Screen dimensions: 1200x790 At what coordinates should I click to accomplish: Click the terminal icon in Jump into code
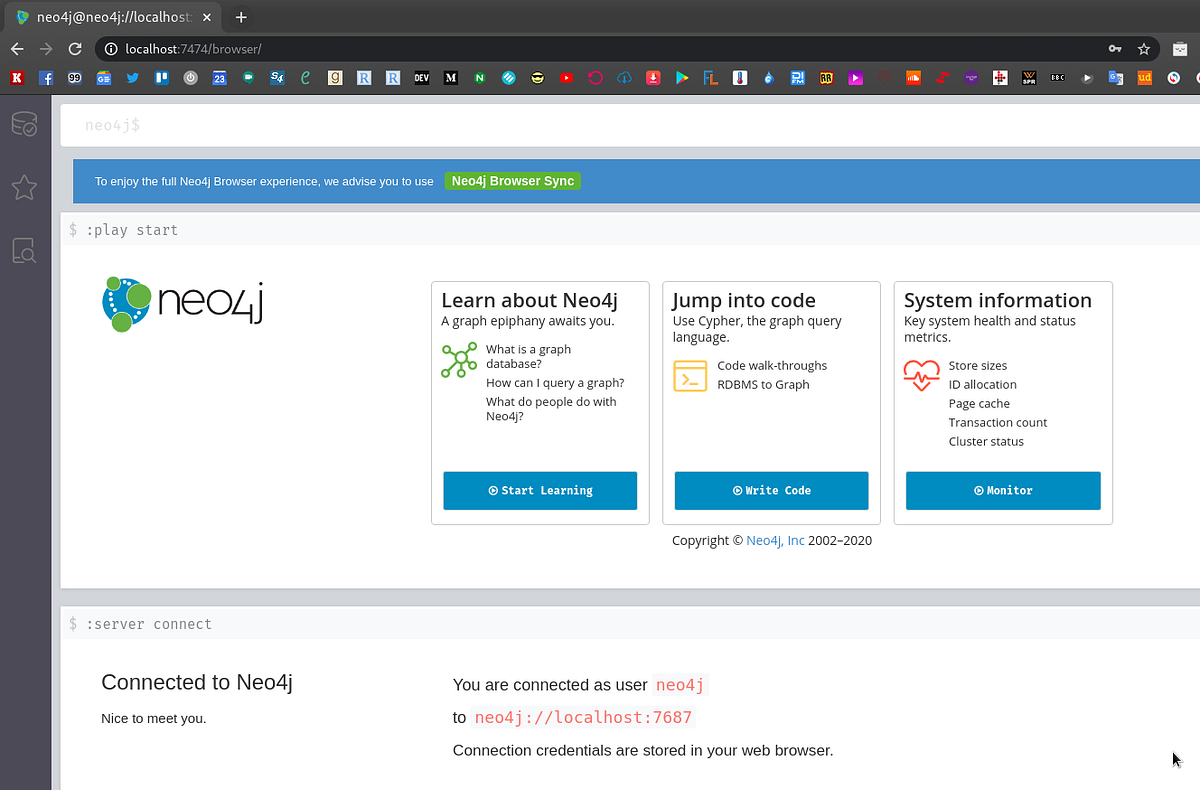(x=690, y=375)
